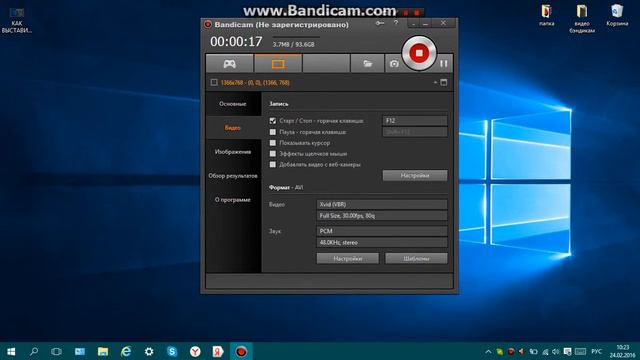Click the recording timer 00:00:17
The width and height of the screenshot is (640, 360).
236,42
